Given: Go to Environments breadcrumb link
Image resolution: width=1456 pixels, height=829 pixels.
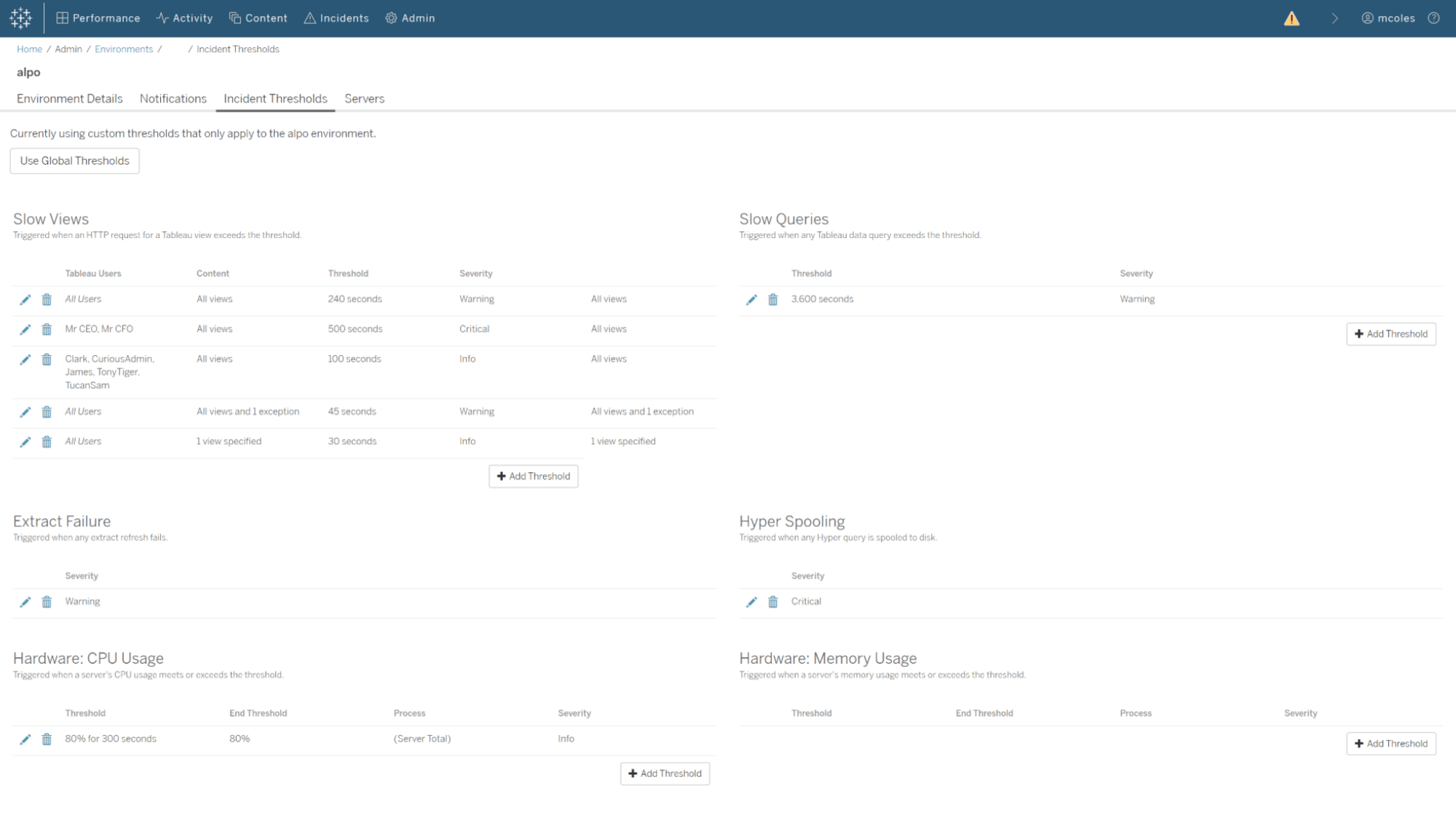Looking at the screenshot, I should pyautogui.click(x=124, y=49).
